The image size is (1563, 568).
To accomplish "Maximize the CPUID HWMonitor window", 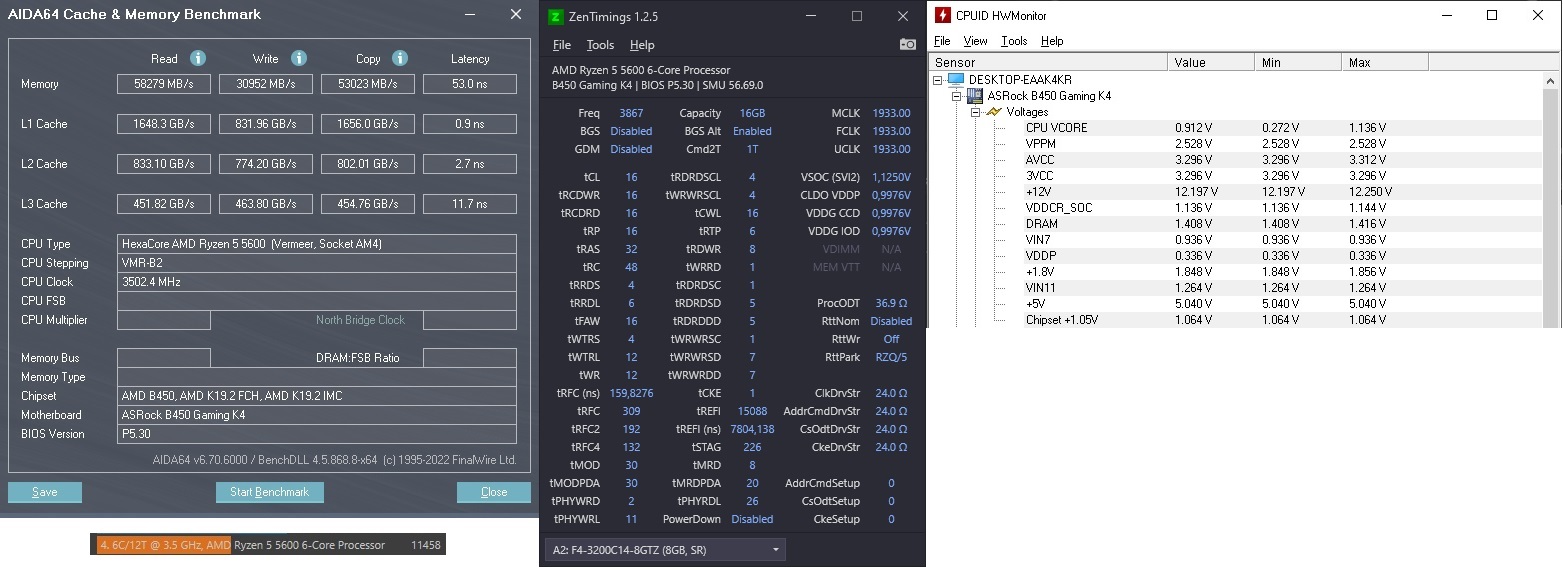I will tap(1492, 15).
